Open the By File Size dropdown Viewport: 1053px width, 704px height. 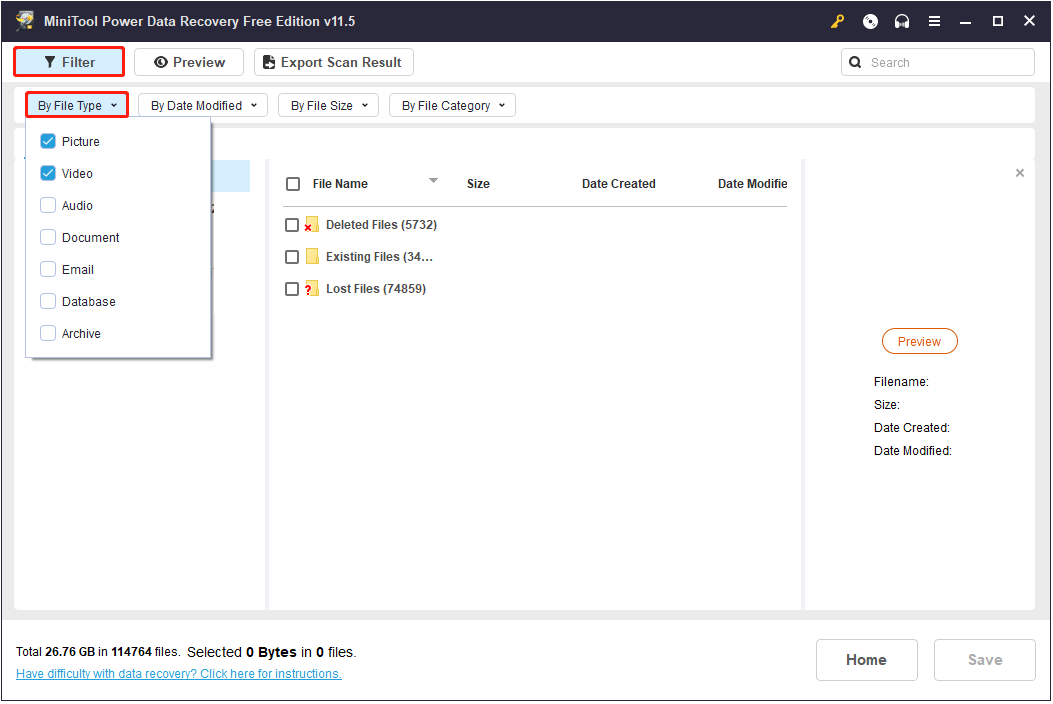(x=328, y=105)
